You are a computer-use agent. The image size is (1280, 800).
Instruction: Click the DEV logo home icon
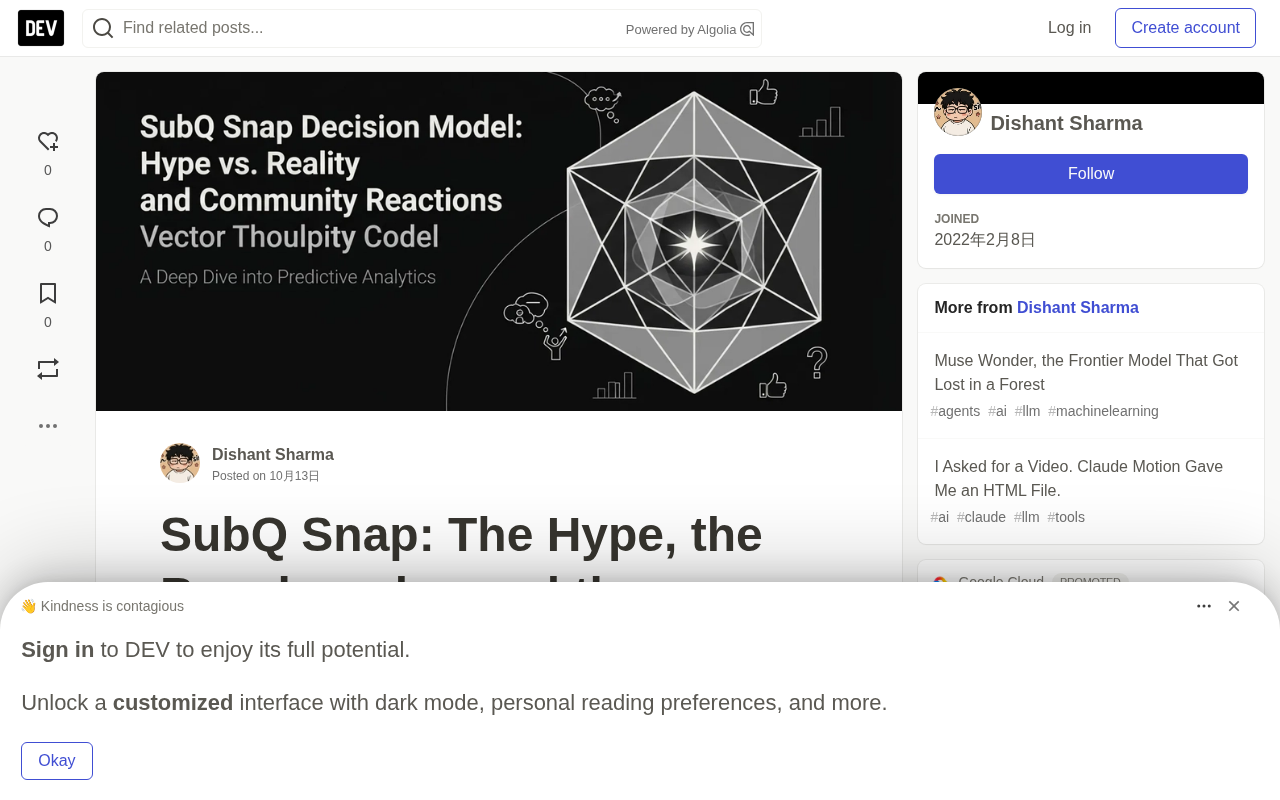pyautogui.click(x=41, y=28)
